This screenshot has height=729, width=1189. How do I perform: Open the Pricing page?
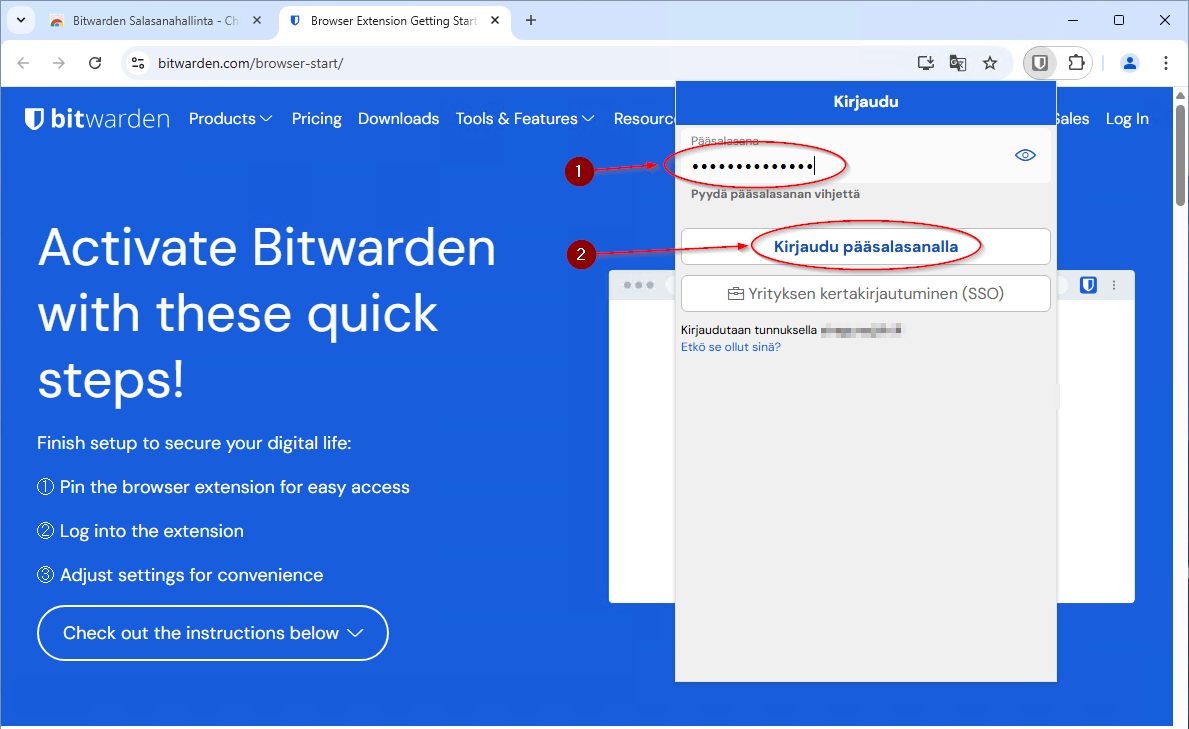316,118
